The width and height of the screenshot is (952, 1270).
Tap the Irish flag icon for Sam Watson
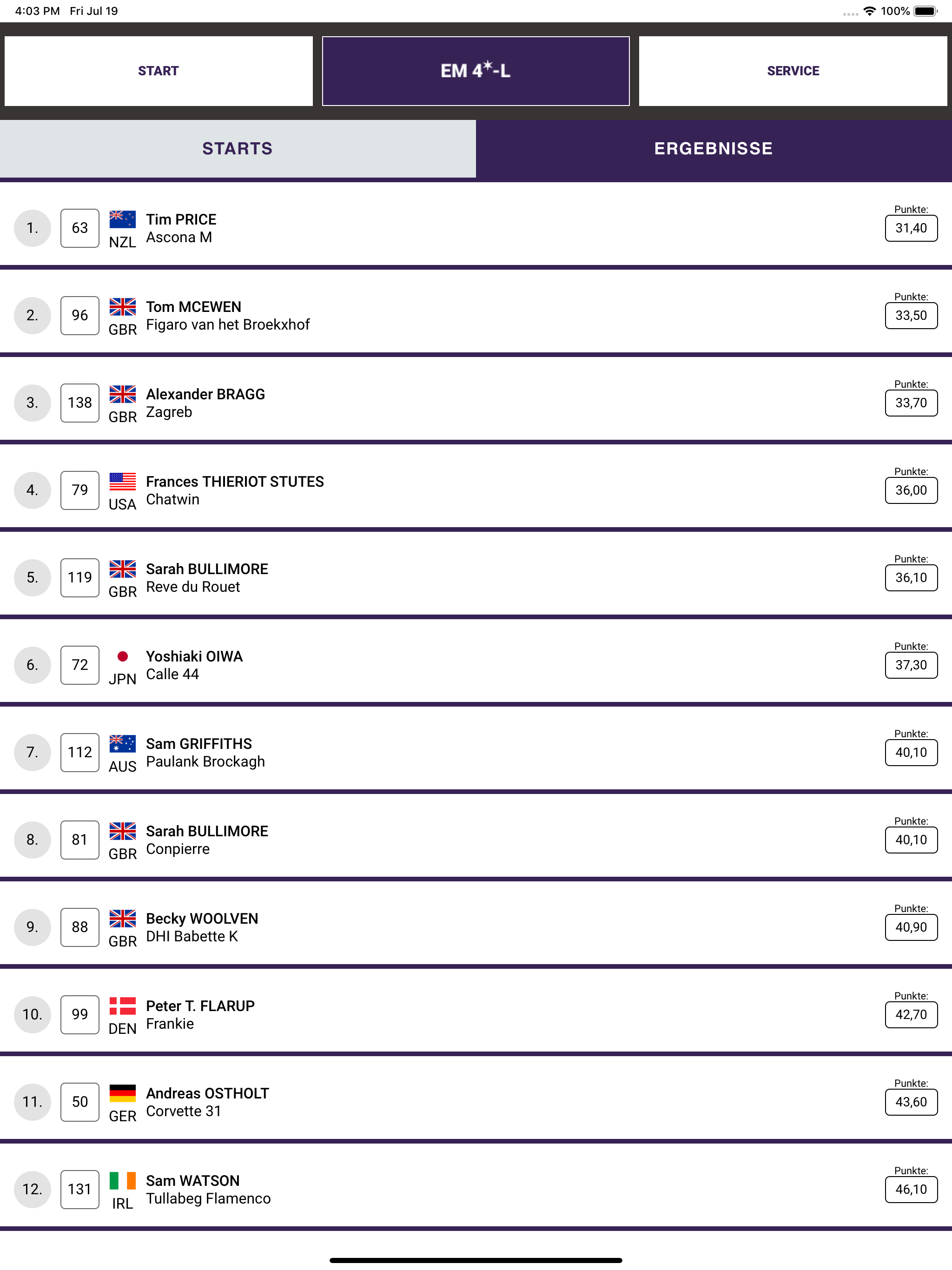click(122, 1180)
